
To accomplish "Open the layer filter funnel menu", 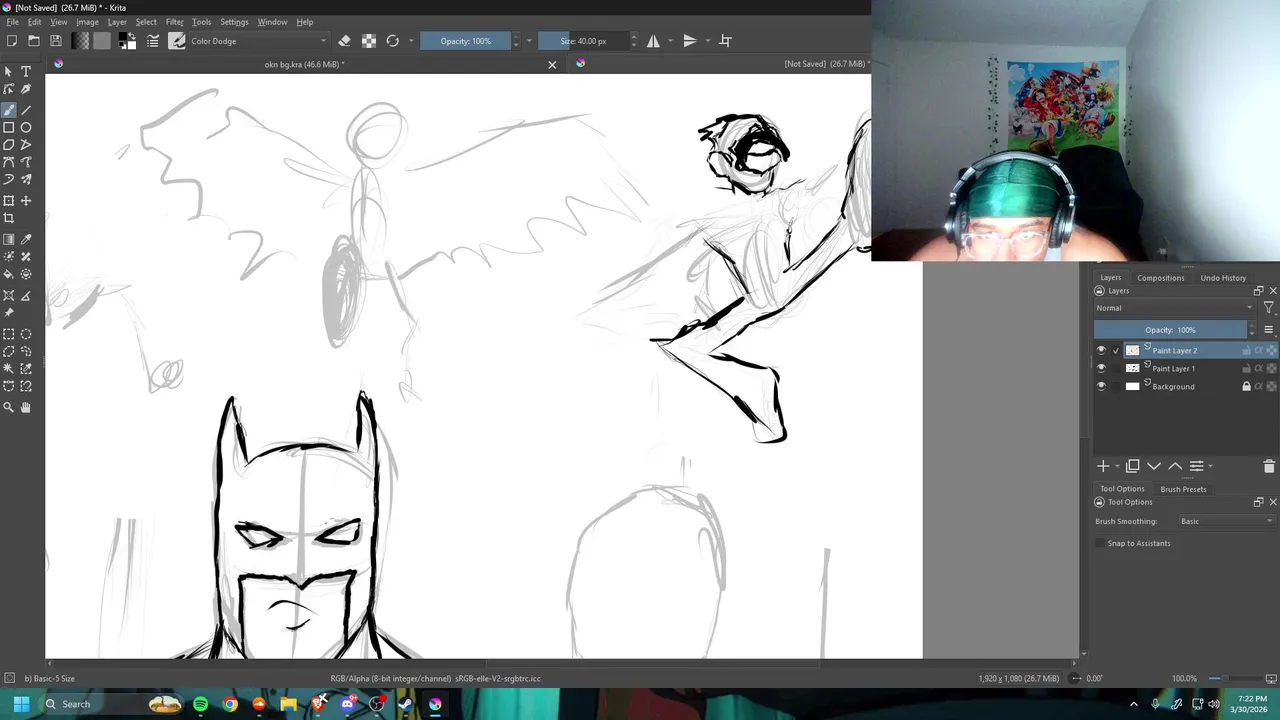I will click(1268, 308).
